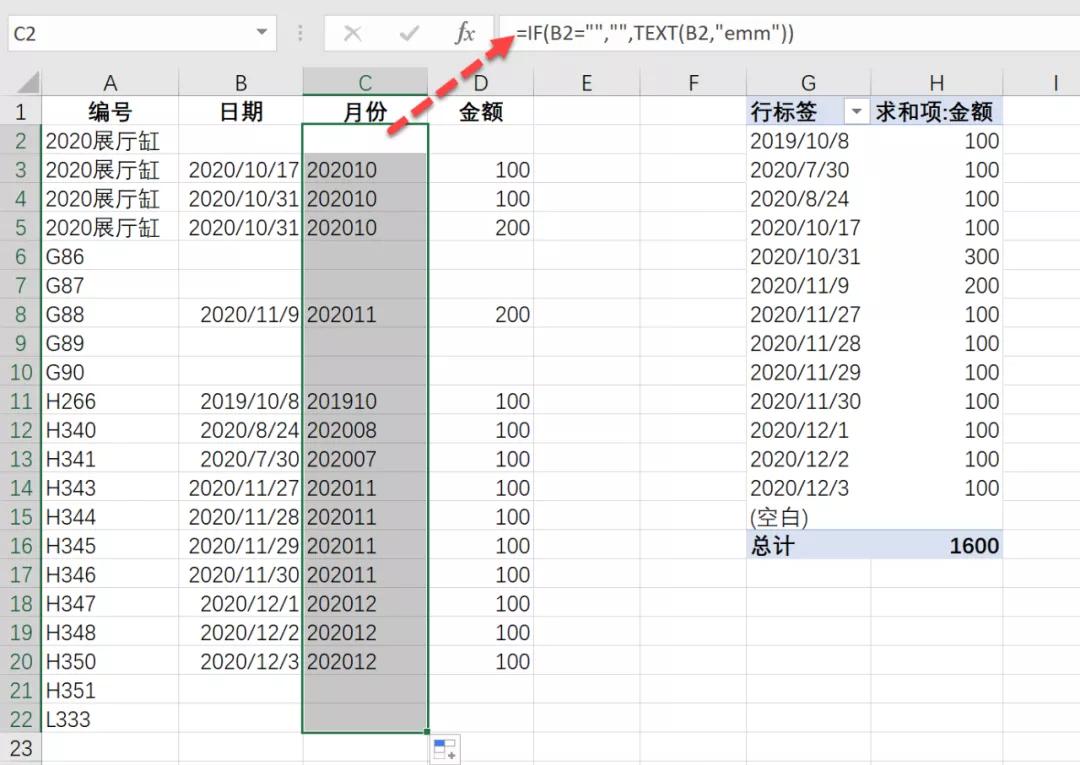Click the Name Box showing C2
The image size is (1080, 765).
(120, 33)
